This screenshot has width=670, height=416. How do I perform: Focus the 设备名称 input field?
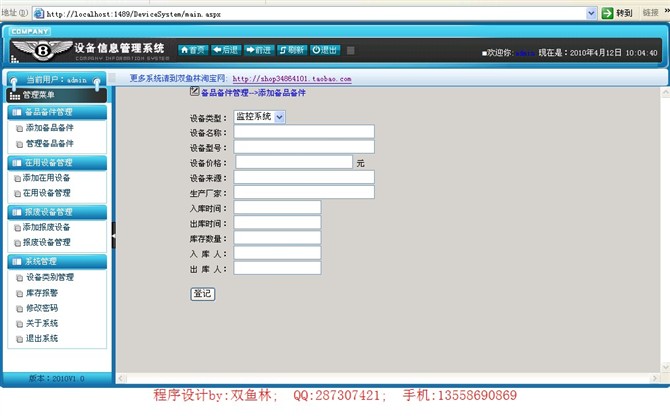(304, 132)
